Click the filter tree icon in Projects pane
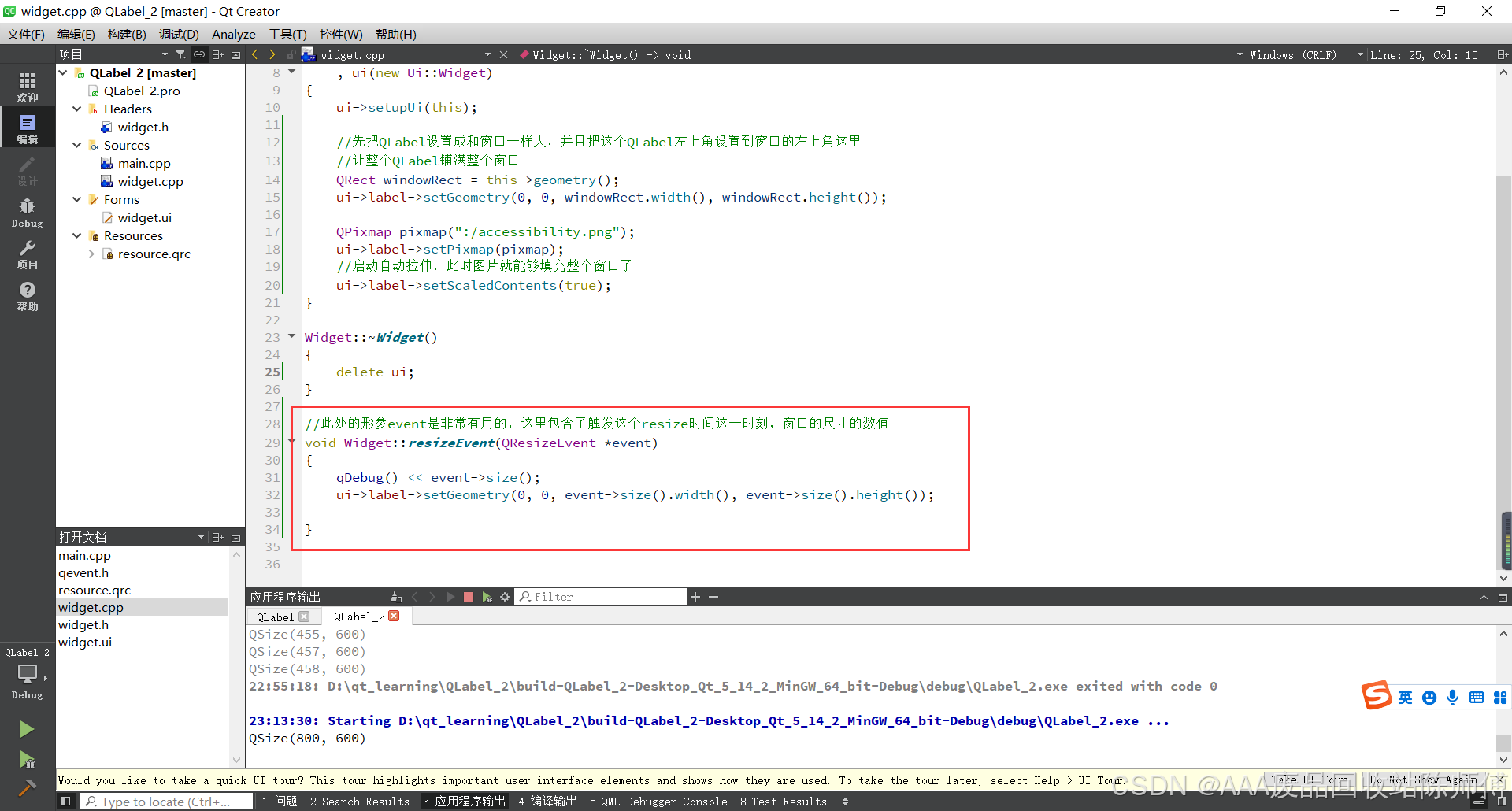Image resolution: width=1512 pixels, height=811 pixels. (181, 54)
